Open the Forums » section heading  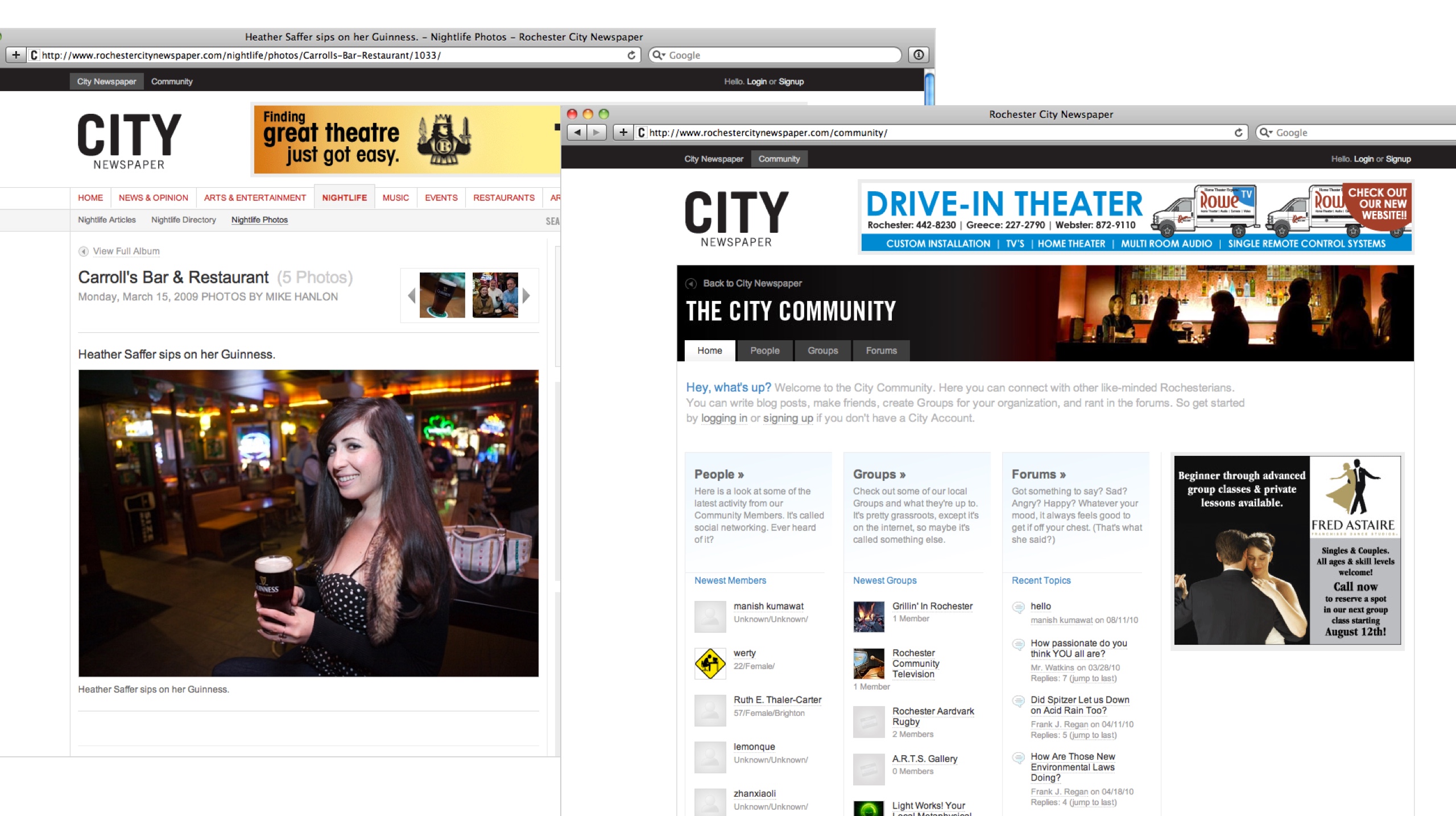tap(1039, 474)
